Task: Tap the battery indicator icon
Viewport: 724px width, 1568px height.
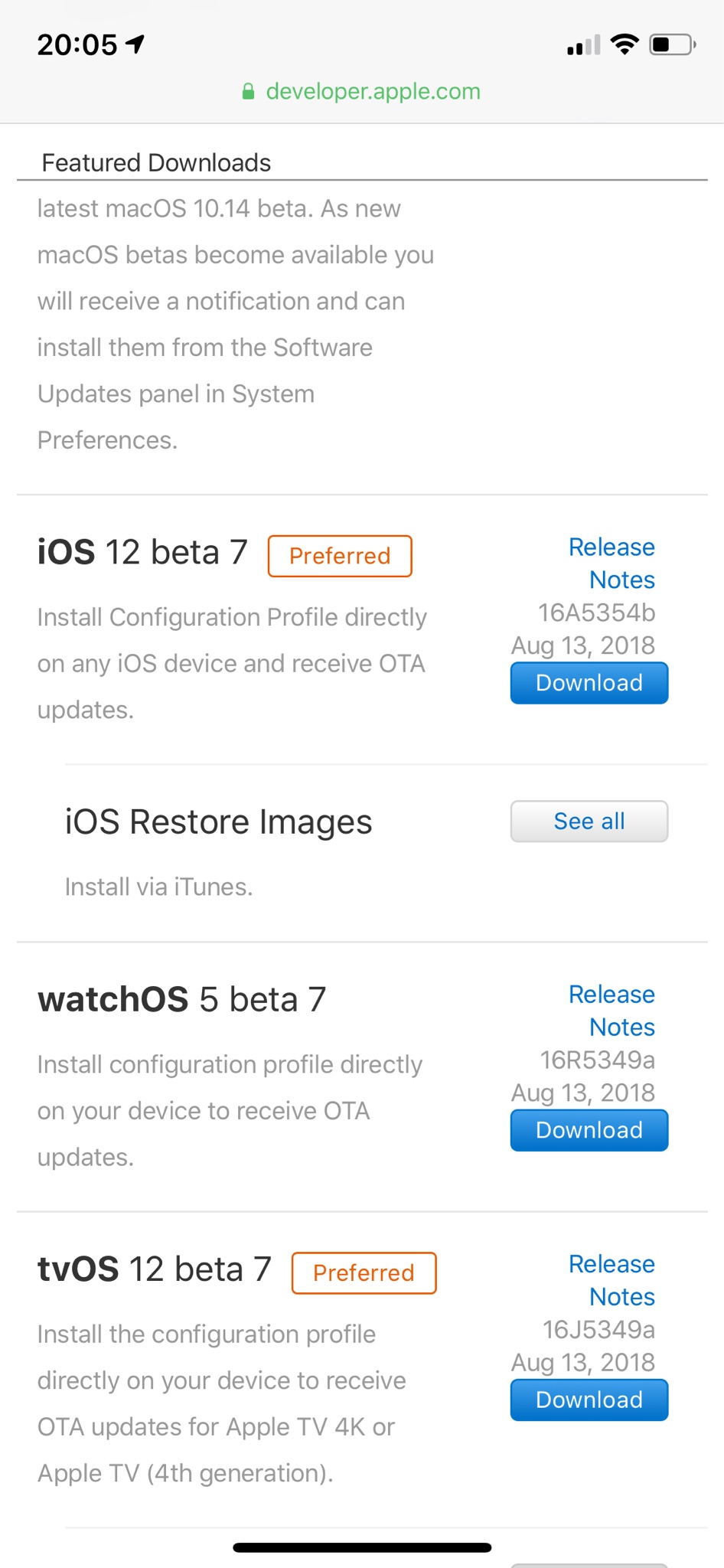Action: click(673, 44)
